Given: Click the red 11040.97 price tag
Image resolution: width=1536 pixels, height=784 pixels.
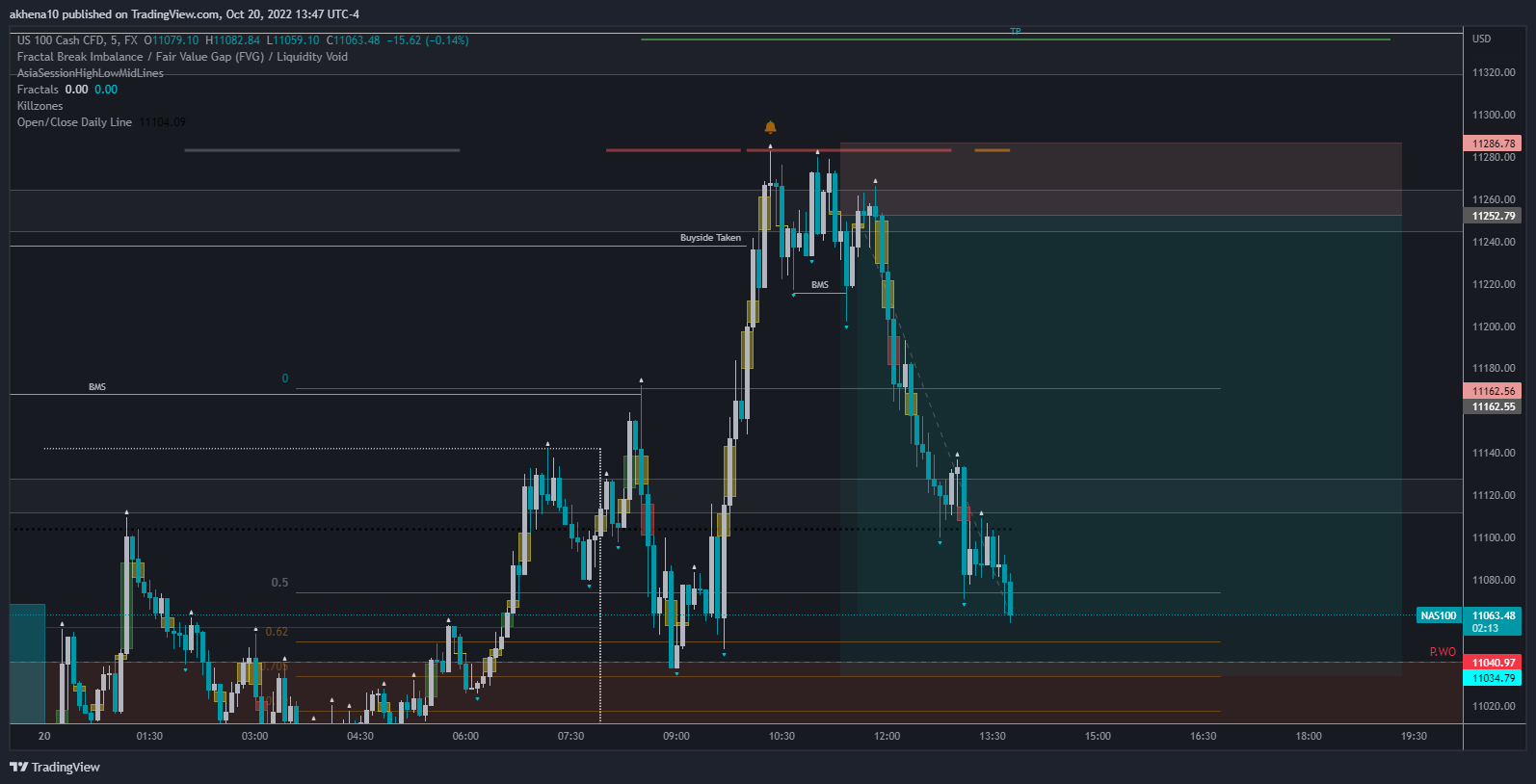Looking at the screenshot, I should (1493, 663).
